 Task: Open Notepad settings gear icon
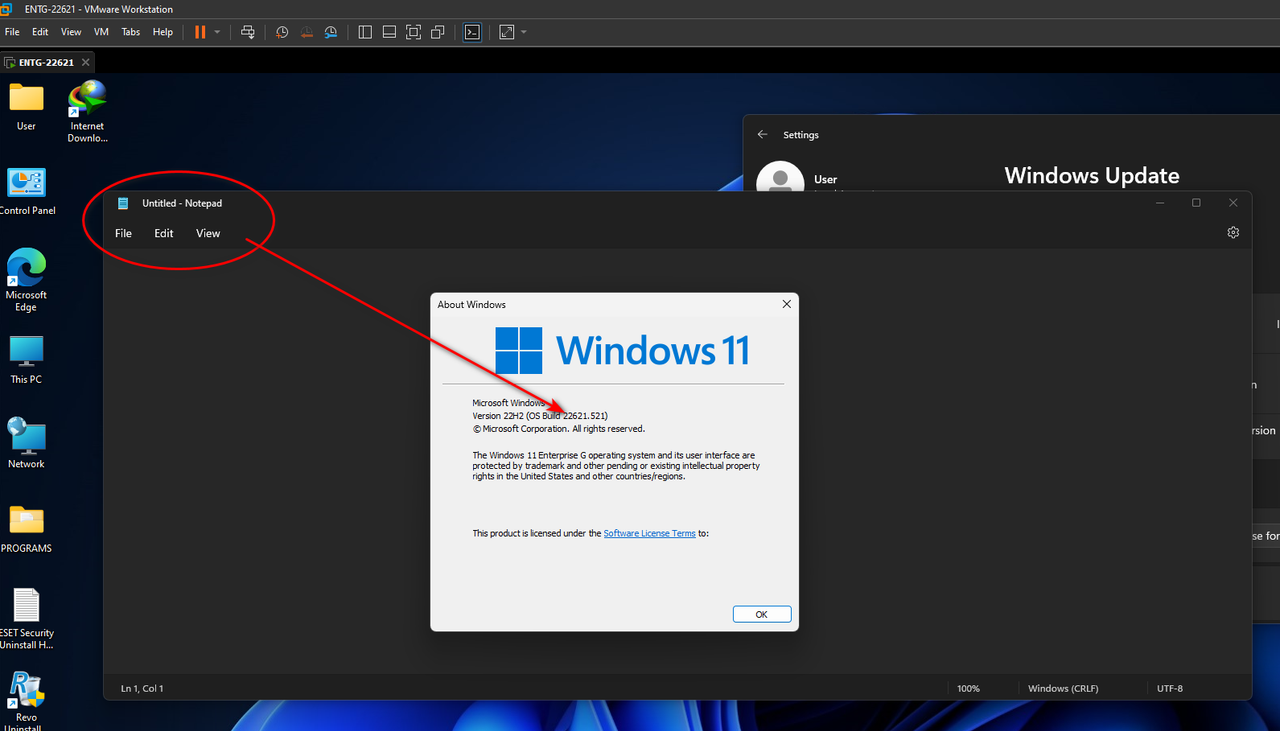[1233, 232]
